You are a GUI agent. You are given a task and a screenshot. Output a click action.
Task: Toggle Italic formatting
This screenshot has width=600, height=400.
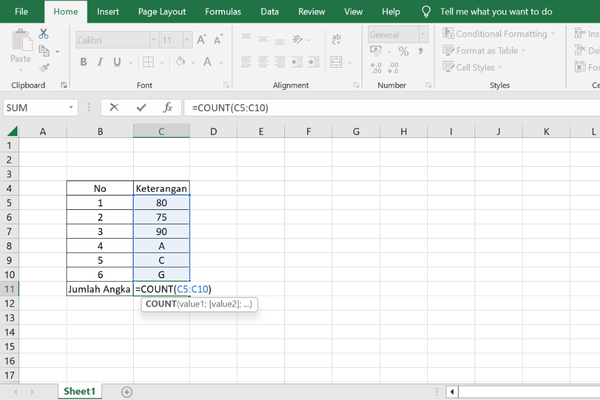[100, 62]
